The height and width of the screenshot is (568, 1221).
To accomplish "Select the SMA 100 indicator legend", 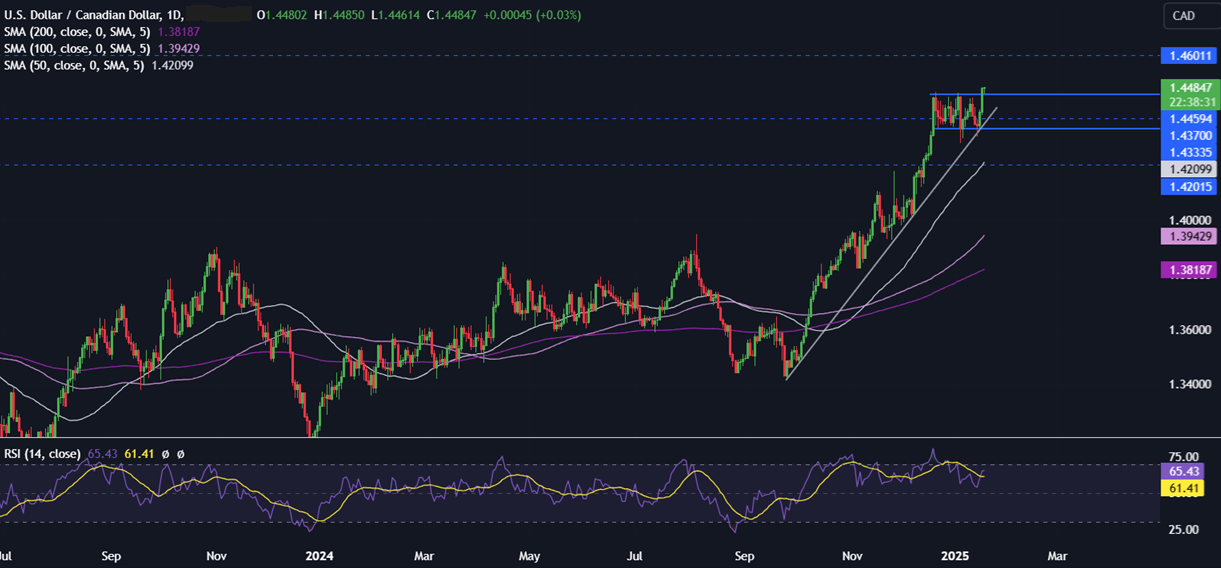I will [75, 48].
